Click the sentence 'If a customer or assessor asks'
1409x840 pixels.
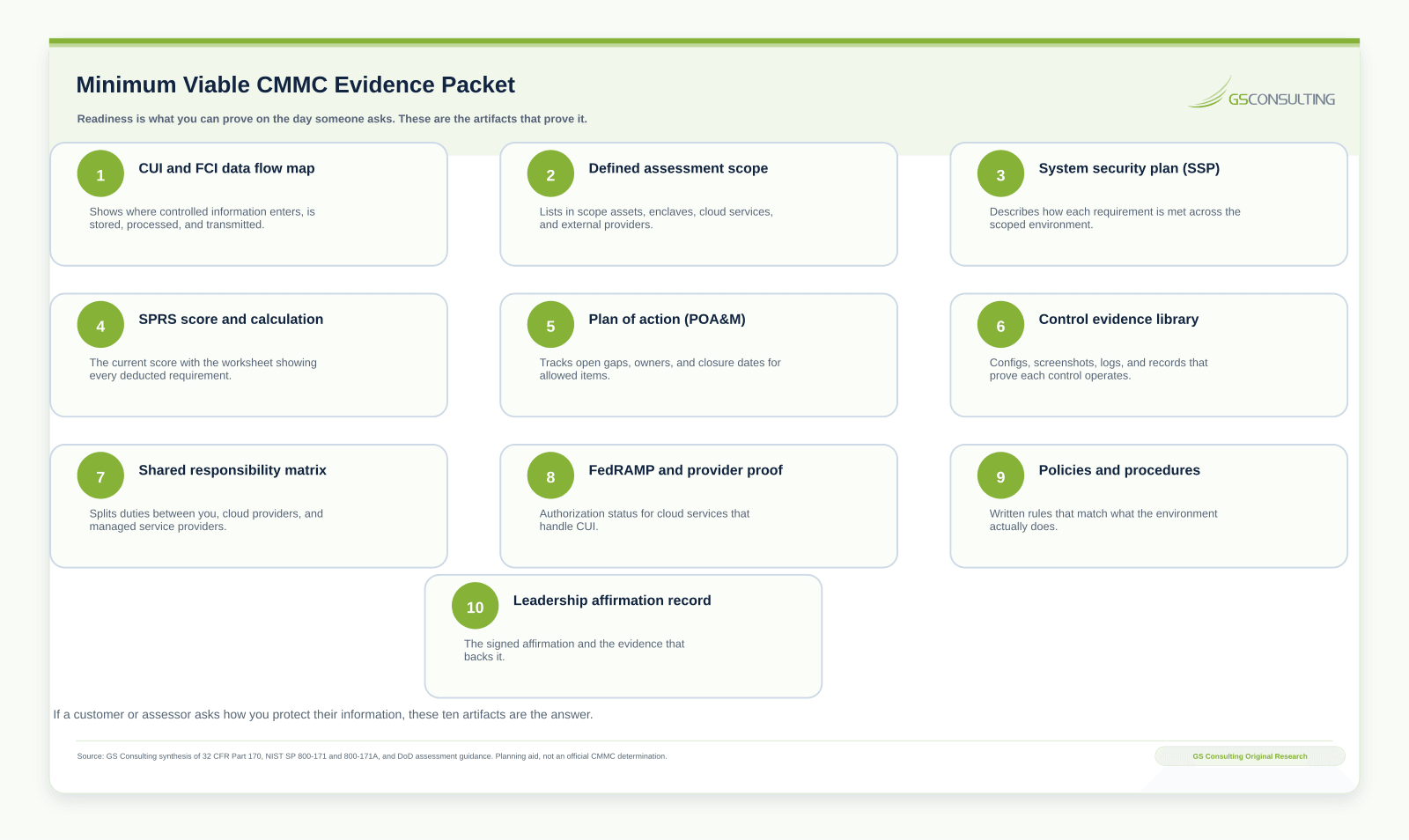coord(323,715)
